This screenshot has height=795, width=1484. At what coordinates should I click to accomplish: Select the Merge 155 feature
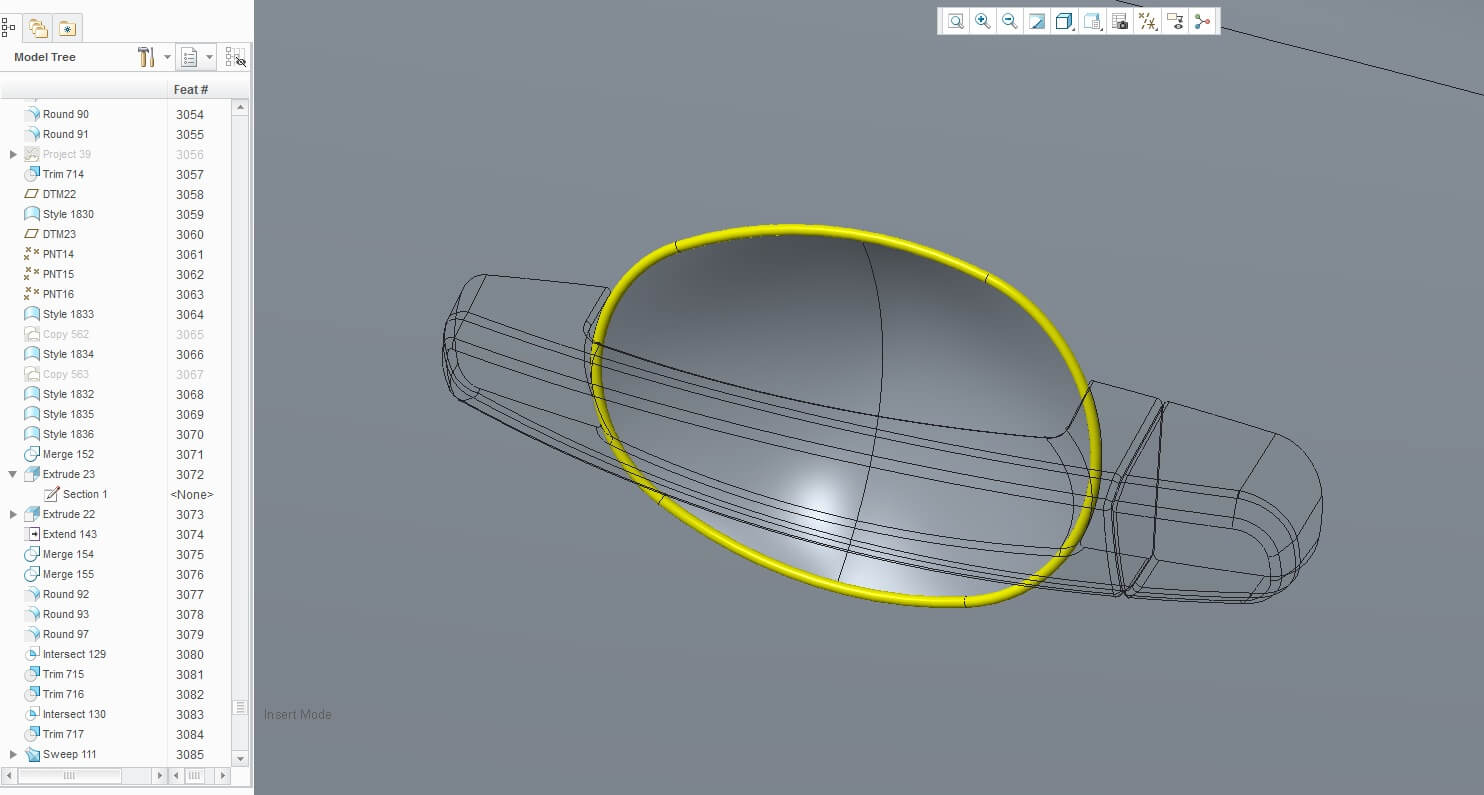click(x=68, y=574)
